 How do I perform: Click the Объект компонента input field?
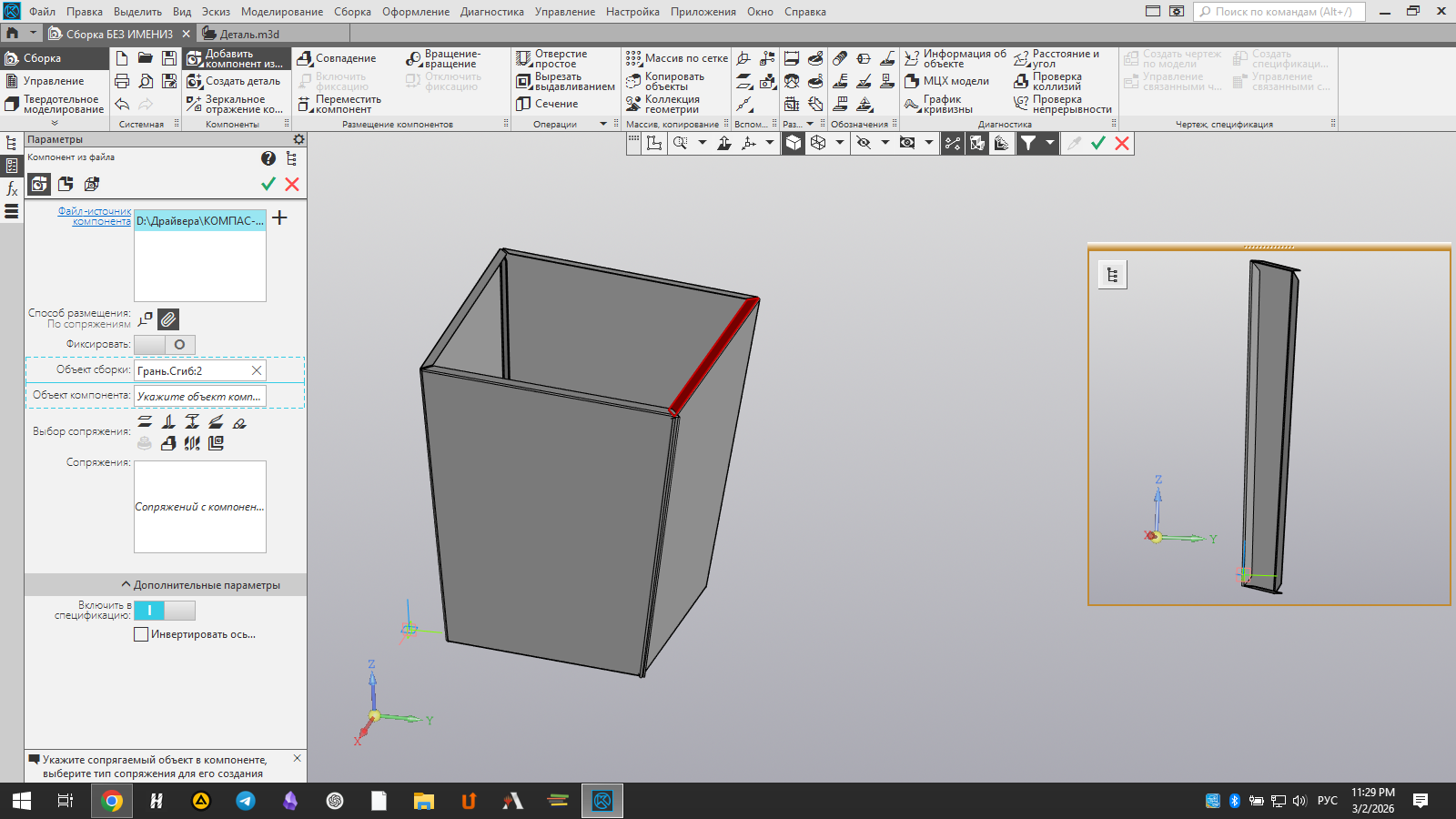(x=199, y=396)
